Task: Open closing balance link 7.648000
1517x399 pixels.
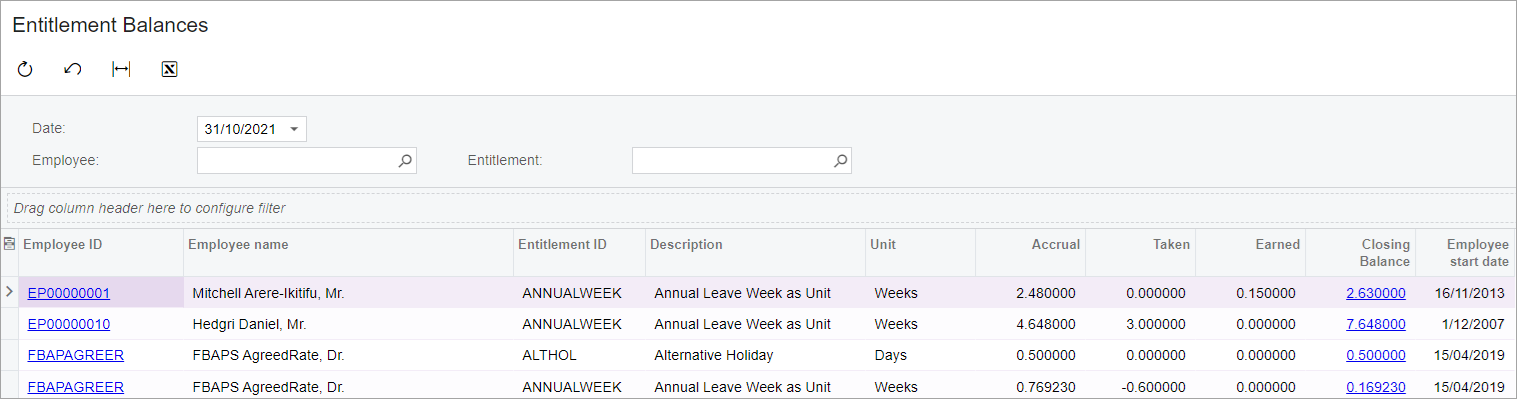Action: pyautogui.click(x=1376, y=324)
